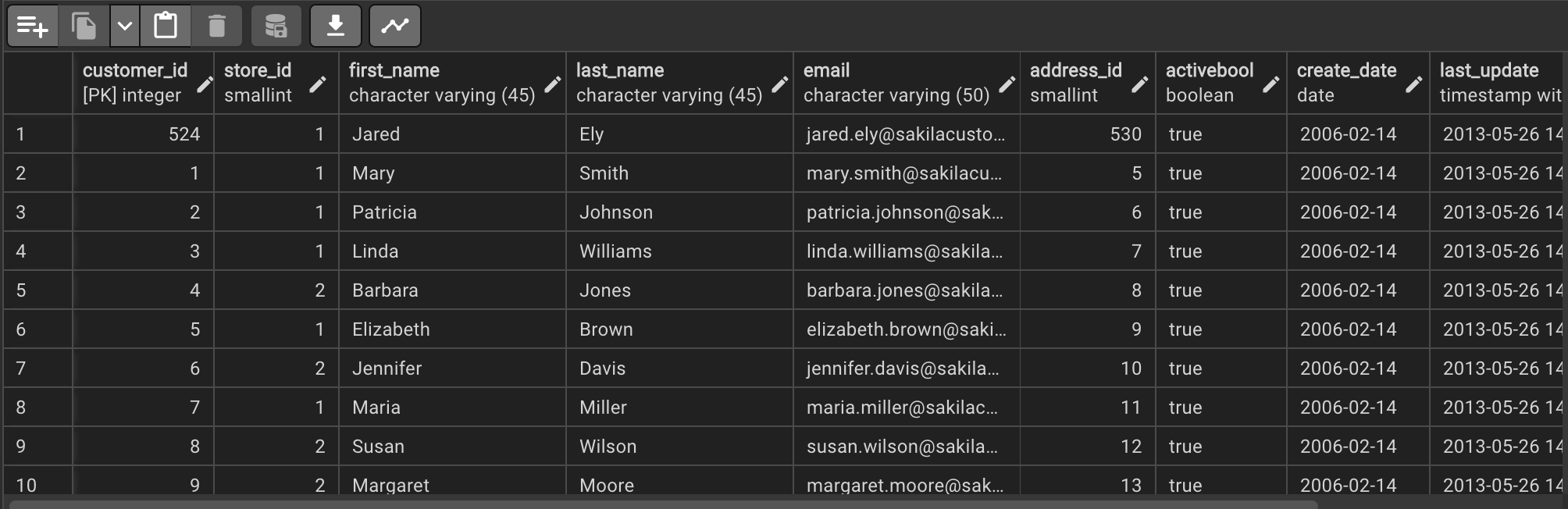Select row number 1 header

click(x=38, y=134)
